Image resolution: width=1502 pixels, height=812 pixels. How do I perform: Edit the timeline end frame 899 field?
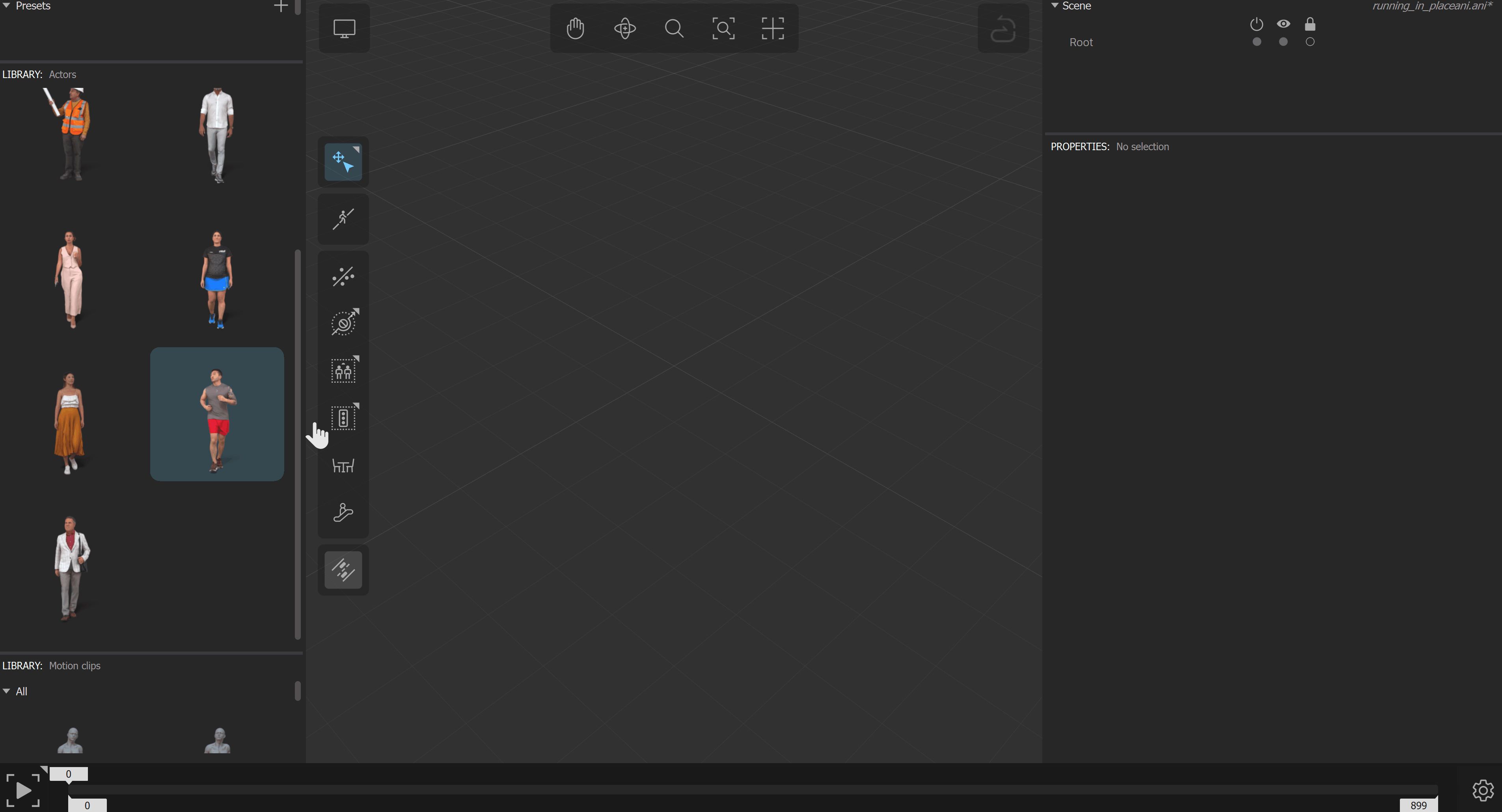point(1418,806)
